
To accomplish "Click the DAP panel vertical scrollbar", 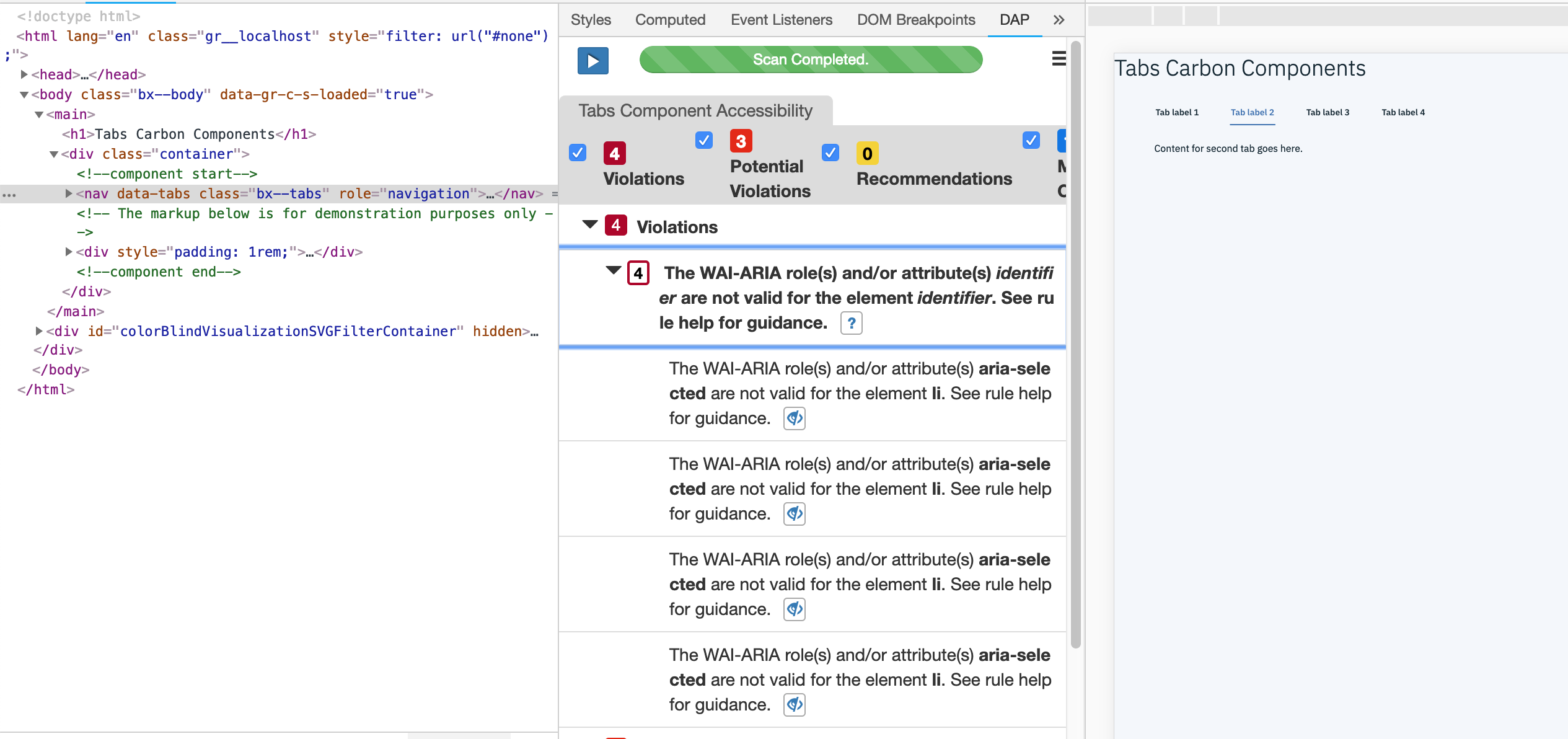I will pyautogui.click(x=1075, y=345).
